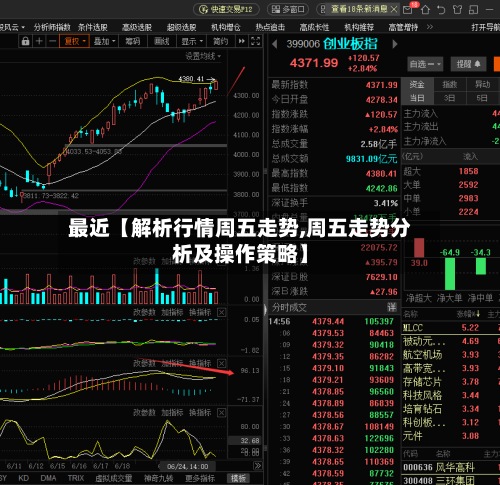Click the home icon in title bar
This screenshot has height=485, width=500.
[x=425, y=10]
